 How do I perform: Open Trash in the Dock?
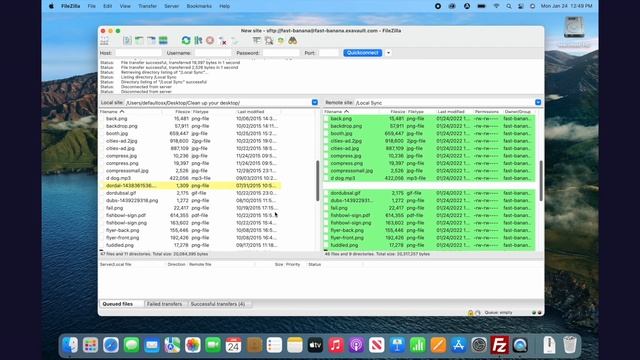570,345
